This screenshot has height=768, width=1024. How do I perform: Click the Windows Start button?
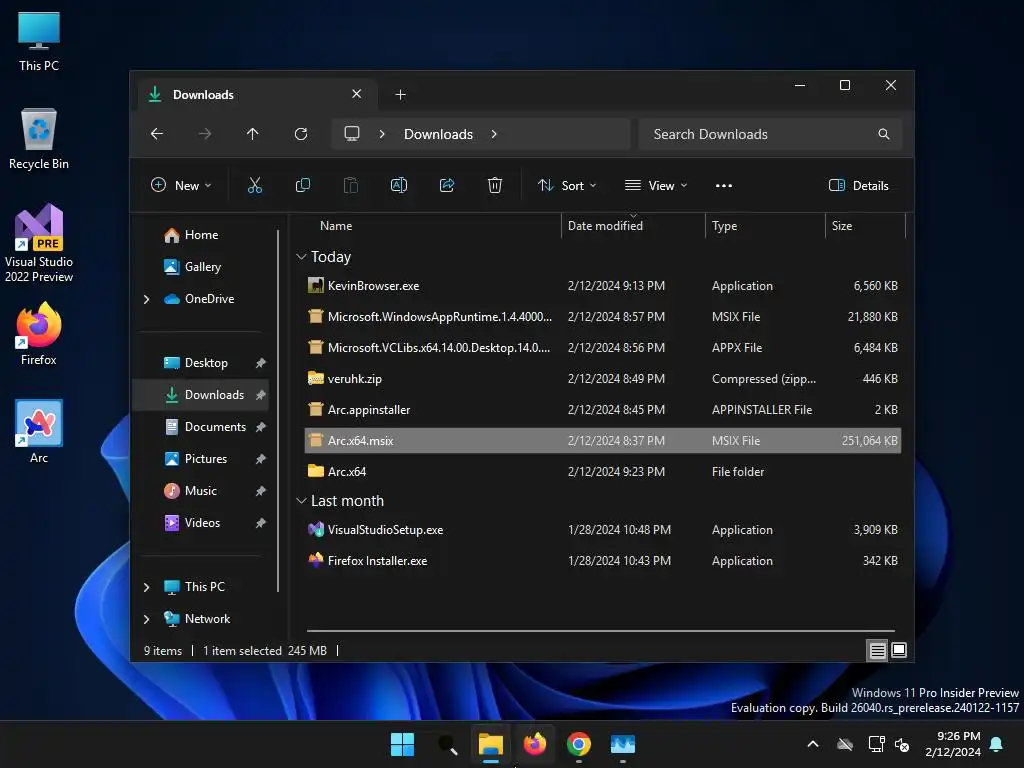point(402,744)
